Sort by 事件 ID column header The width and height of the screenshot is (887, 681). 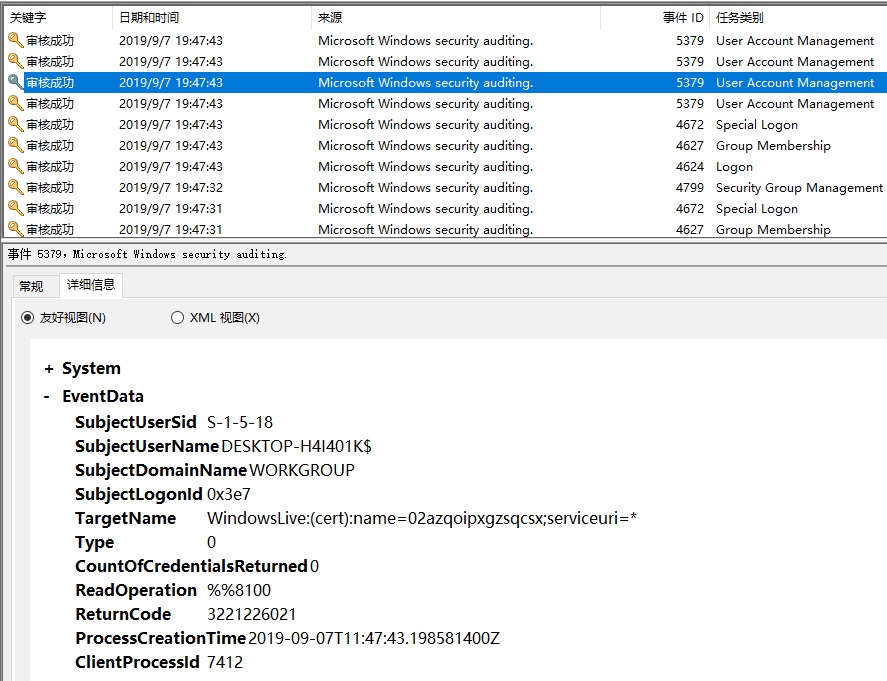coord(655,18)
